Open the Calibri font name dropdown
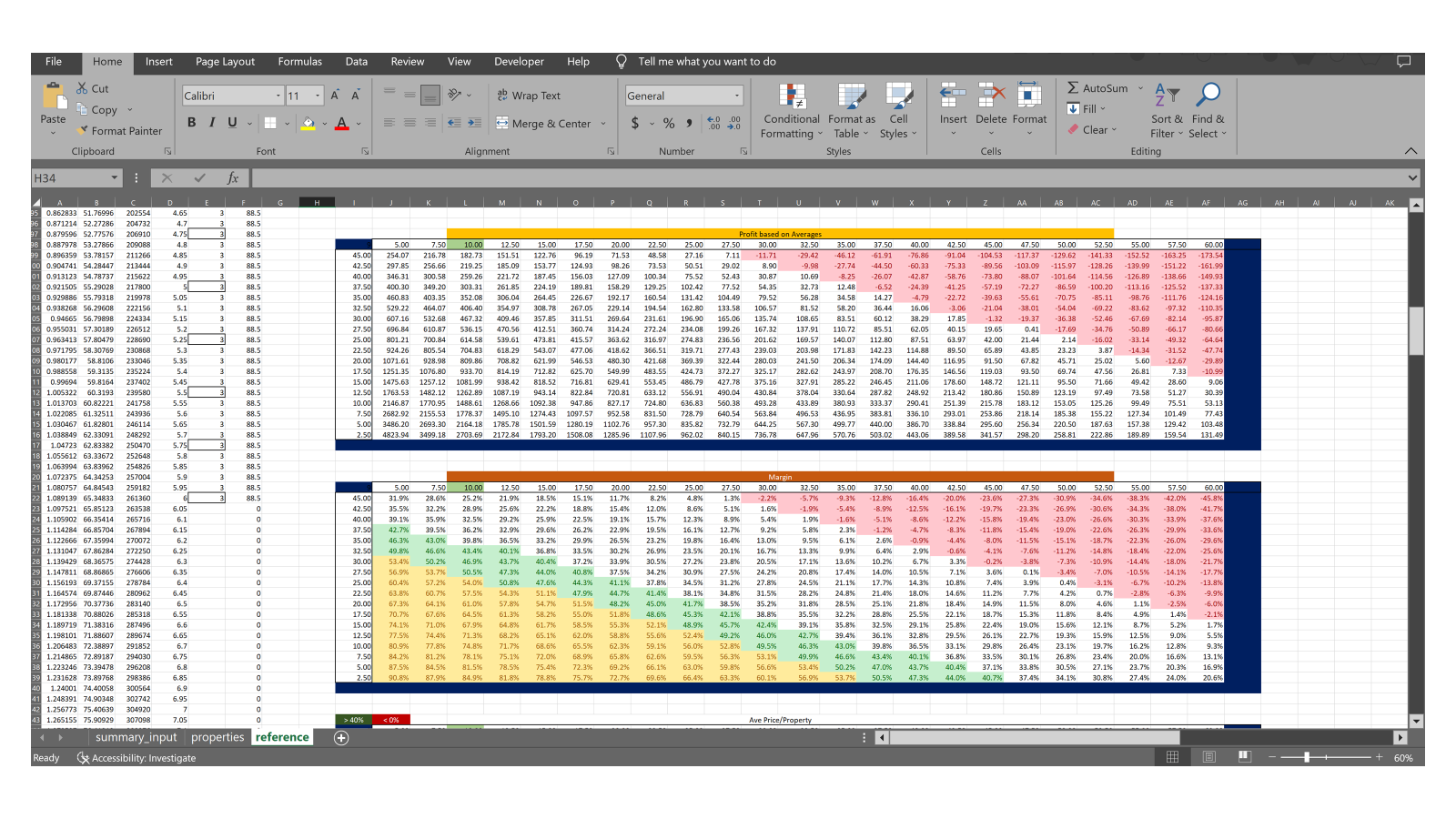1456x819 pixels. [x=278, y=96]
